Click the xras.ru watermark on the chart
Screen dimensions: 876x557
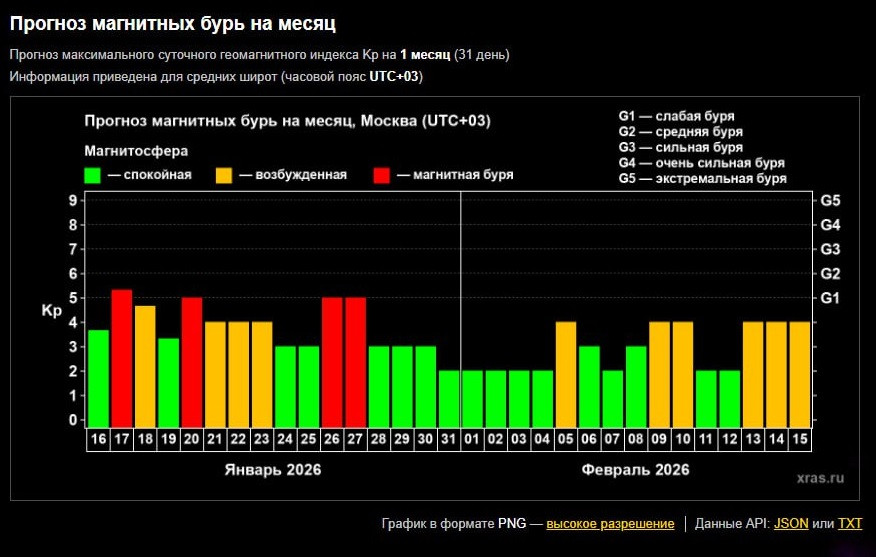pyautogui.click(x=820, y=478)
